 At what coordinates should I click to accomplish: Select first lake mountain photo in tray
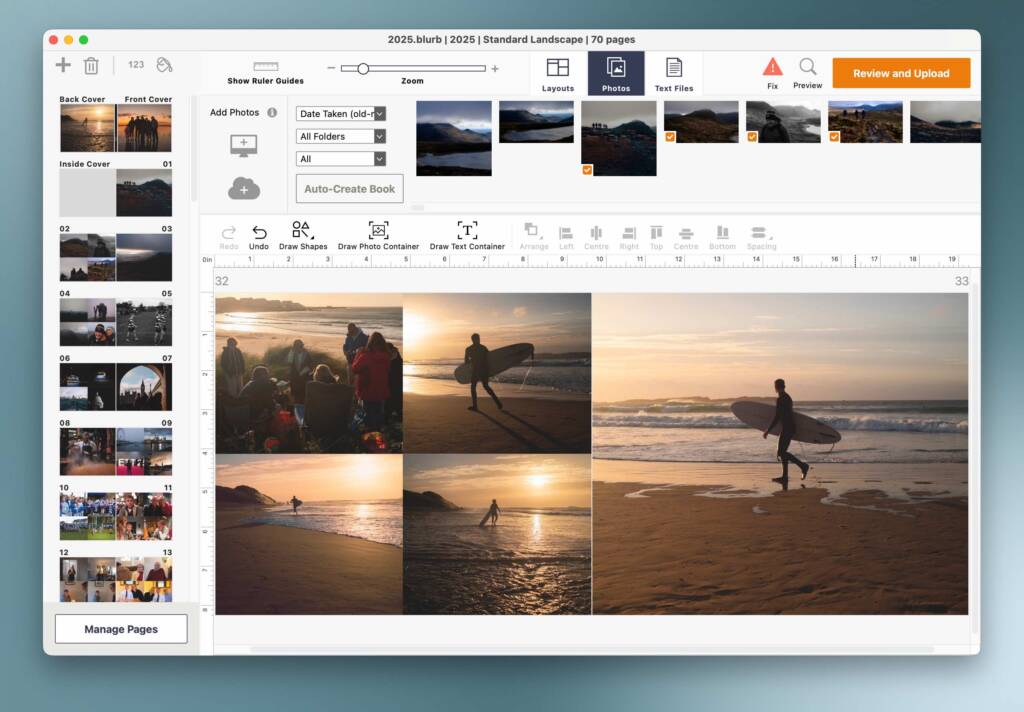coord(454,138)
